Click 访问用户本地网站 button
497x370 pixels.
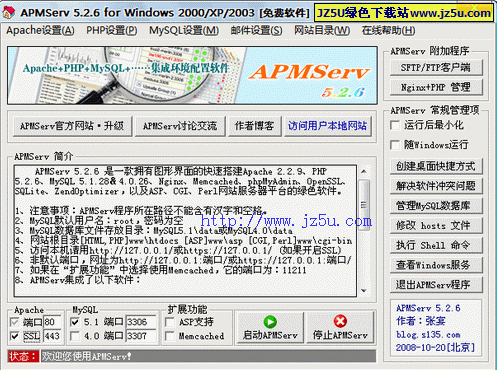[327, 126]
